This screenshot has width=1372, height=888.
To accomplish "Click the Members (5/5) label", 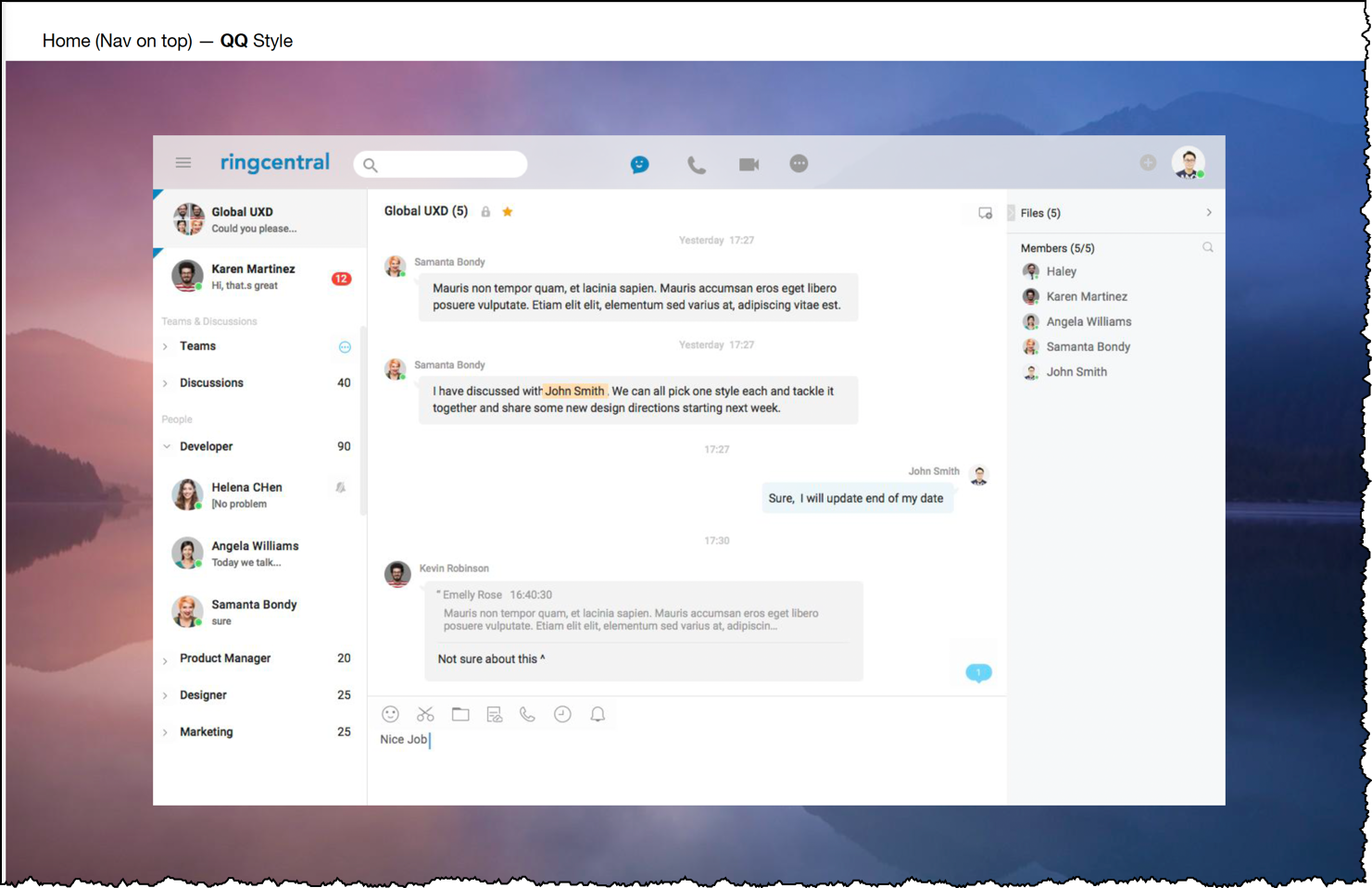I will [x=1057, y=248].
